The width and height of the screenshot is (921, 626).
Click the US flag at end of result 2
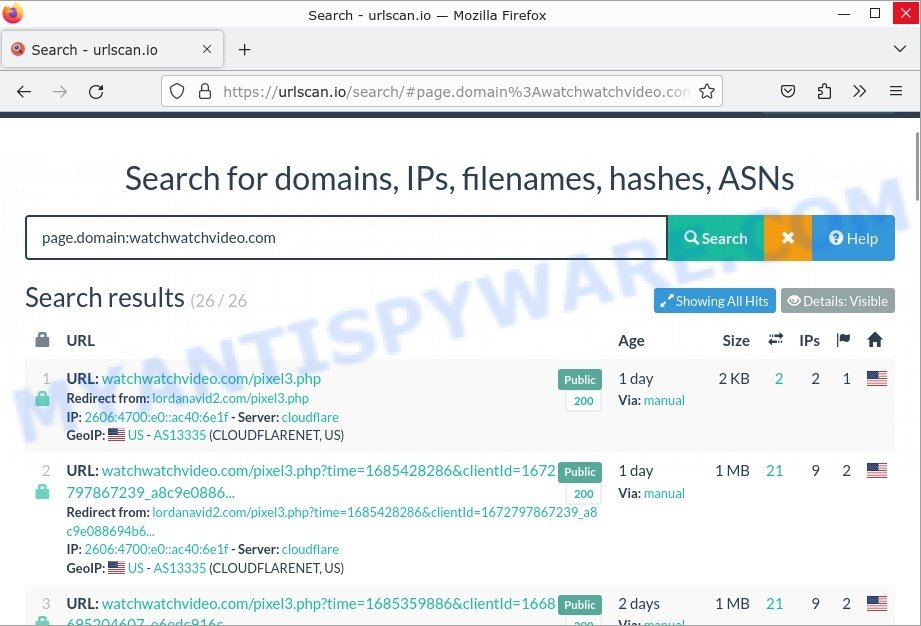[x=876, y=470]
